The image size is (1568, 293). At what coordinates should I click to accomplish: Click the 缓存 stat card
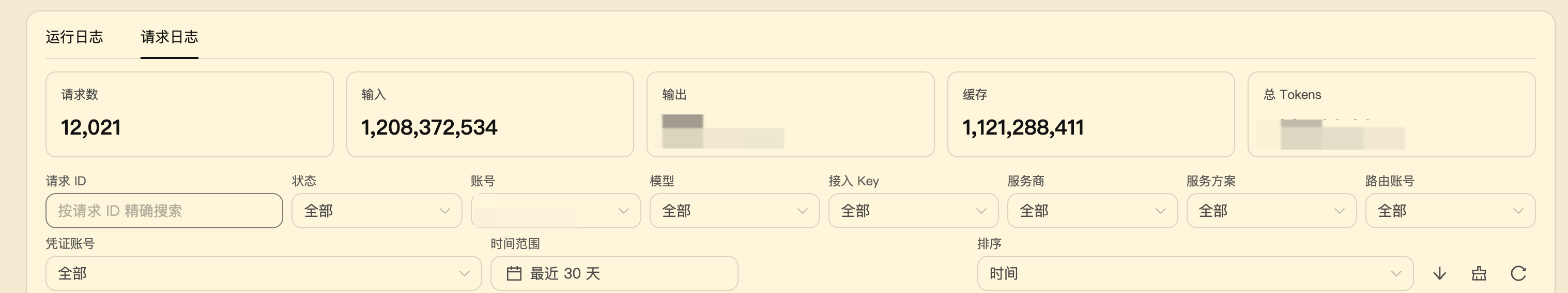(x=1091, y=114)
